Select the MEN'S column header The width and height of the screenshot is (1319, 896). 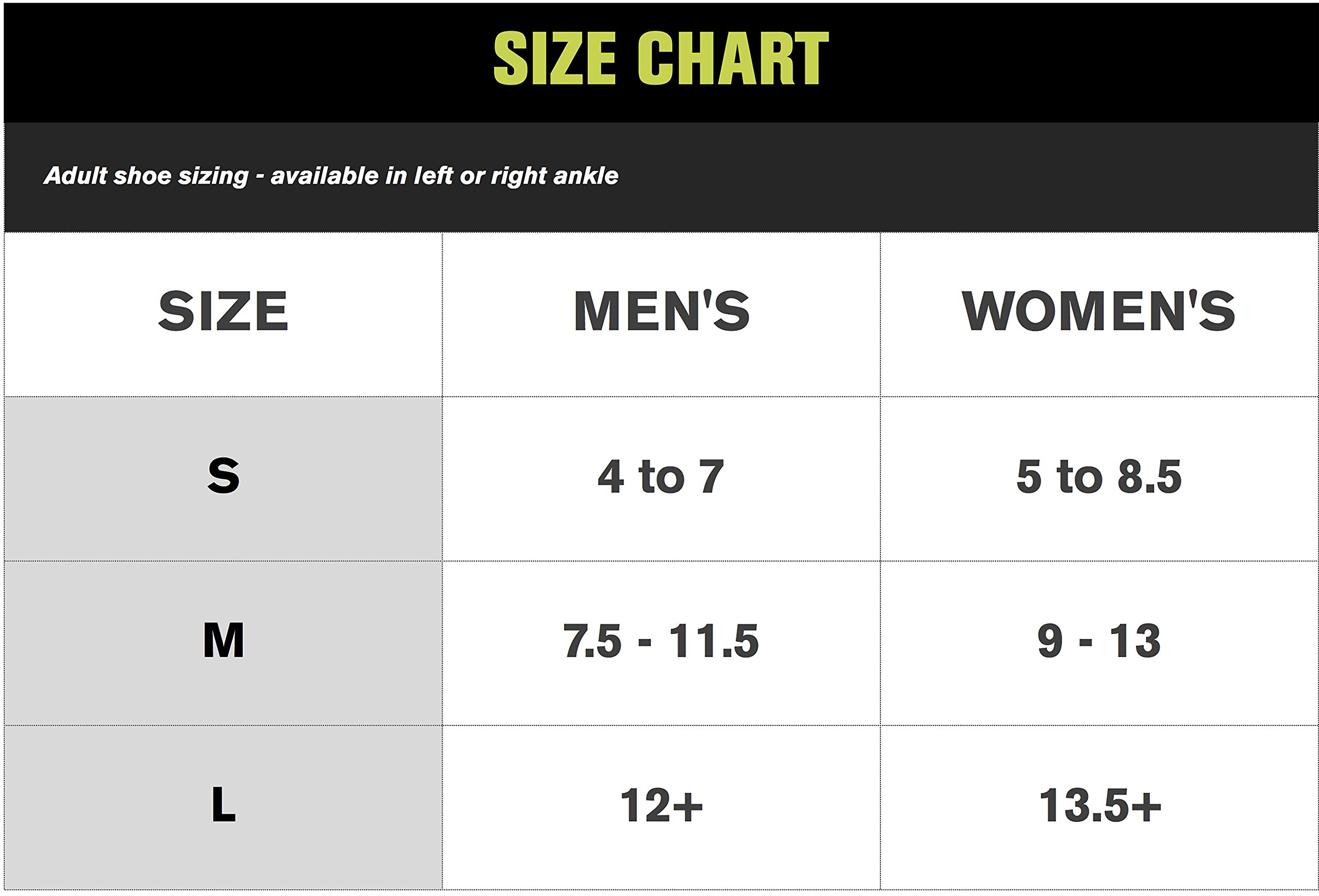pyautogui.click(x=661, y=311)
